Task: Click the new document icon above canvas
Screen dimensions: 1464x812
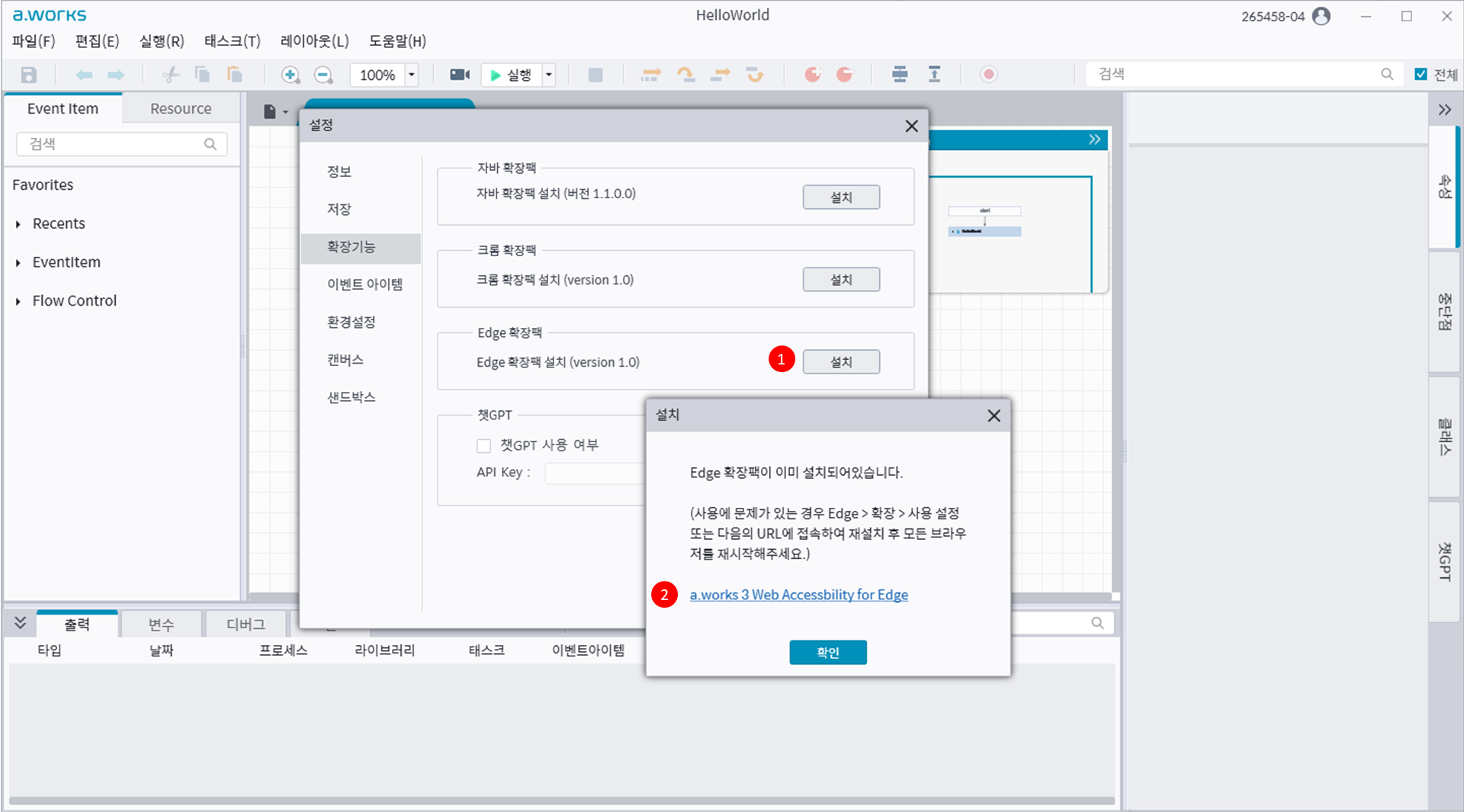Action: pyautogui.click(x=270, y=112)
